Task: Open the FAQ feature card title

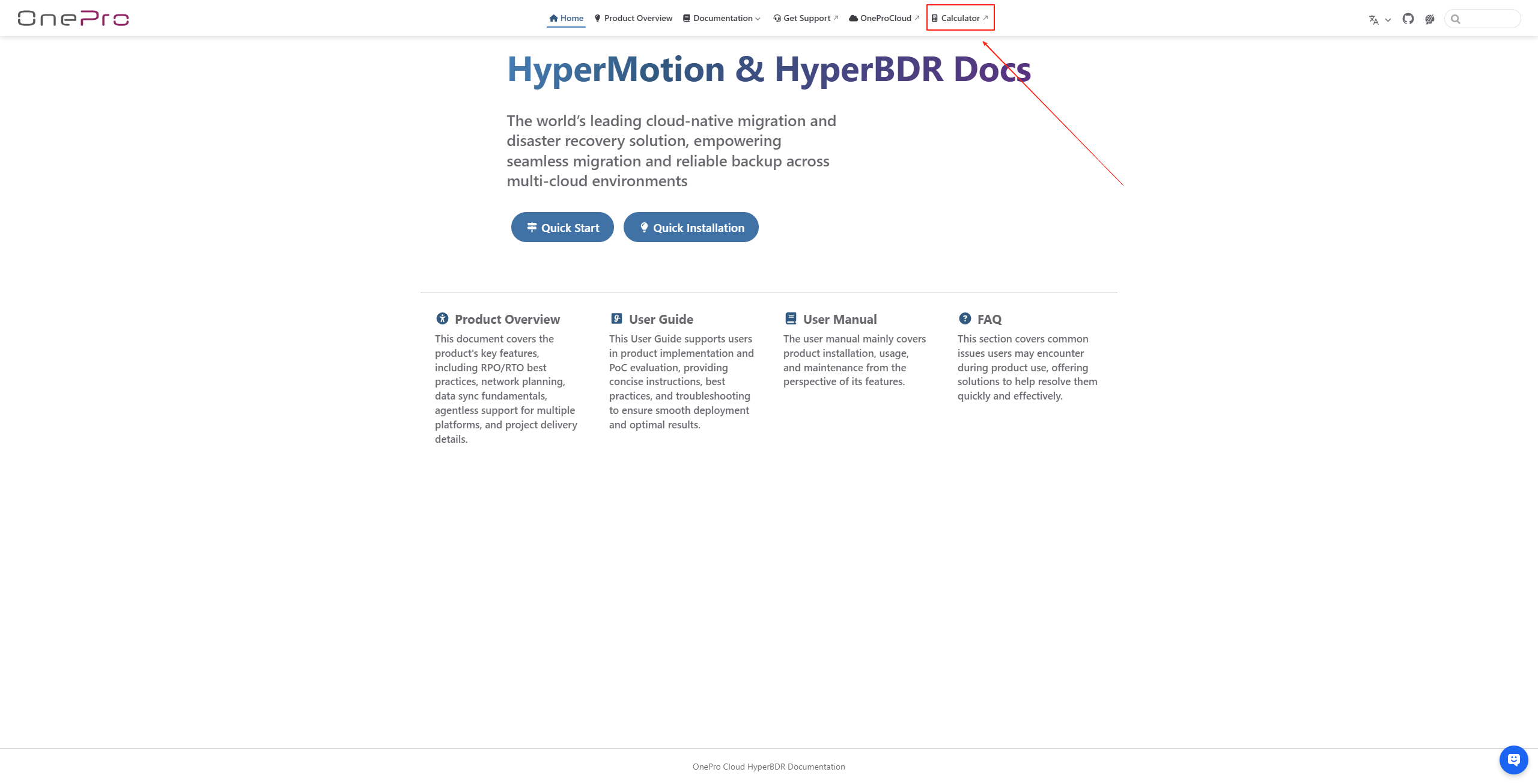Action: tap(989, 319)
